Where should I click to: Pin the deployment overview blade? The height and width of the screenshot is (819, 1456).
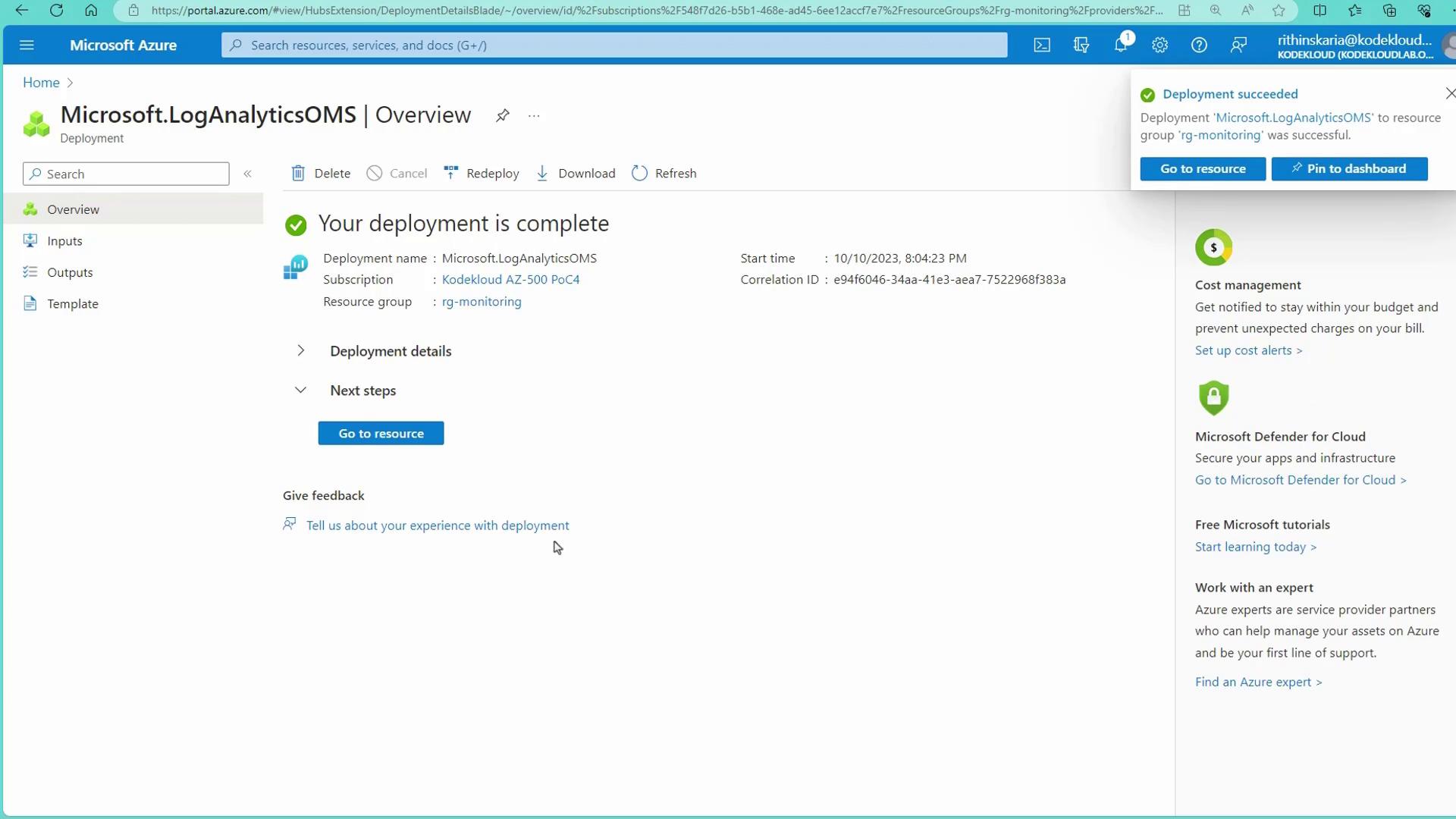[x=502, y=116]
